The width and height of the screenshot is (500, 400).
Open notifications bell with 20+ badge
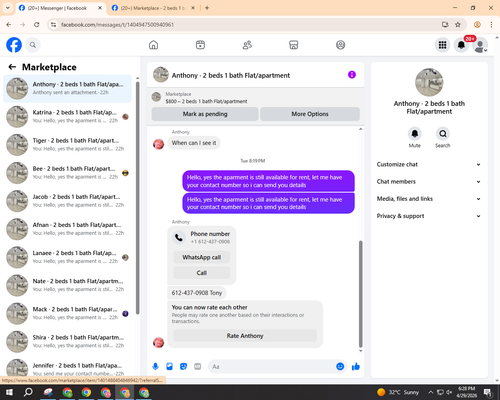461,45
